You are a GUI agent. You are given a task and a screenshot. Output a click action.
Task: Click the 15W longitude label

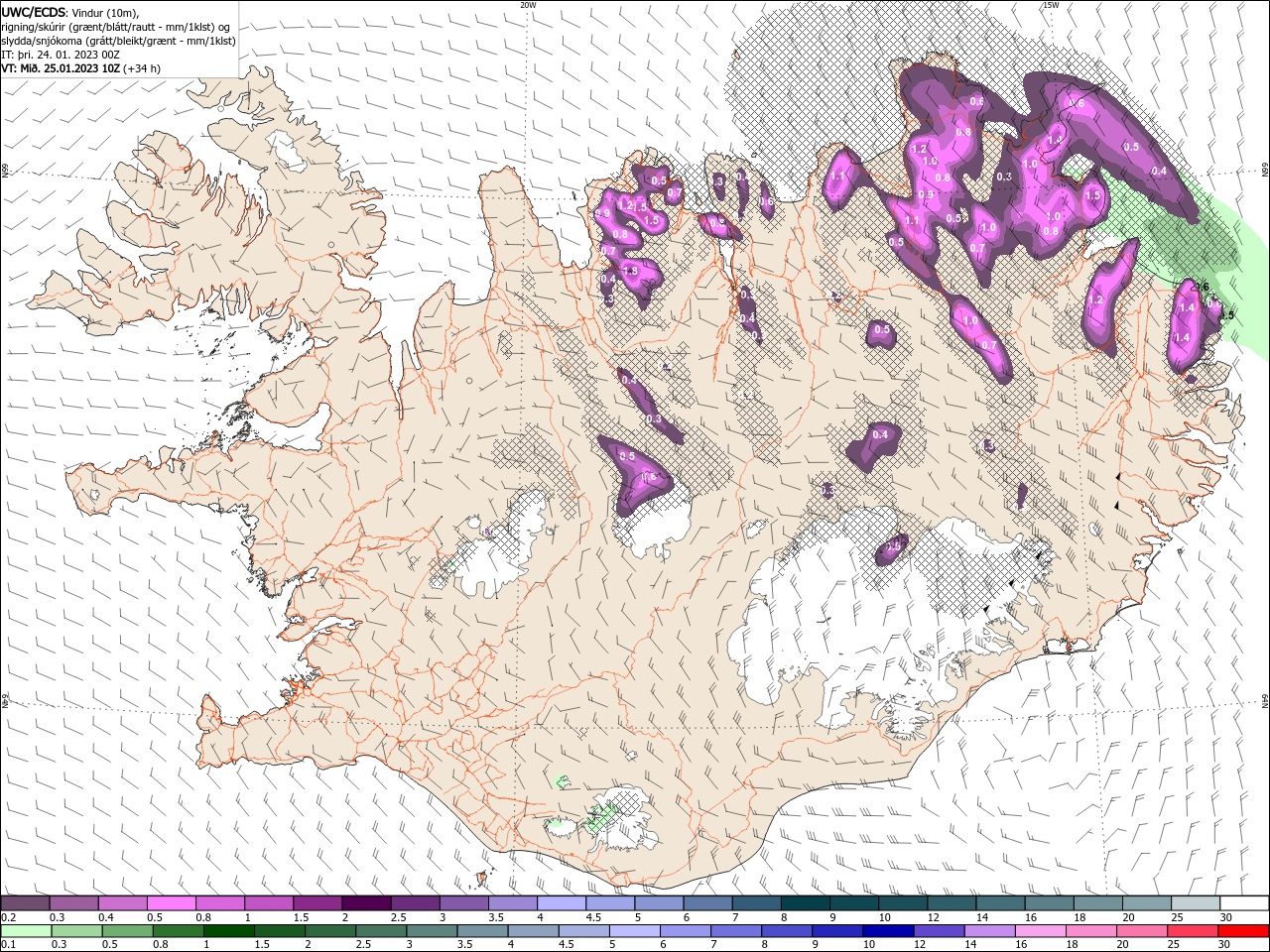click(x=1050, y=5)
